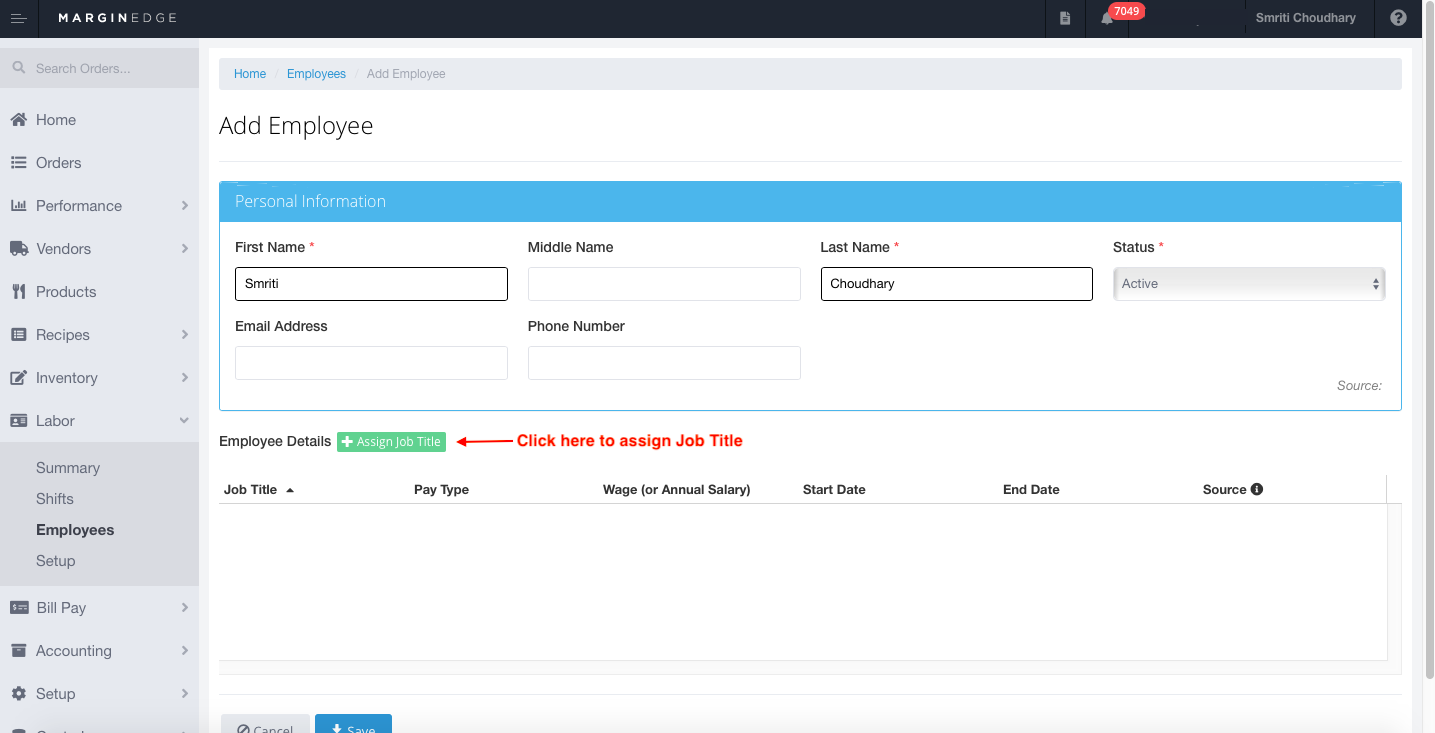The height and width of the screenshot is (733, 1435).
Task: Click the Accounting box icon in sidebar
Action: 18,651
